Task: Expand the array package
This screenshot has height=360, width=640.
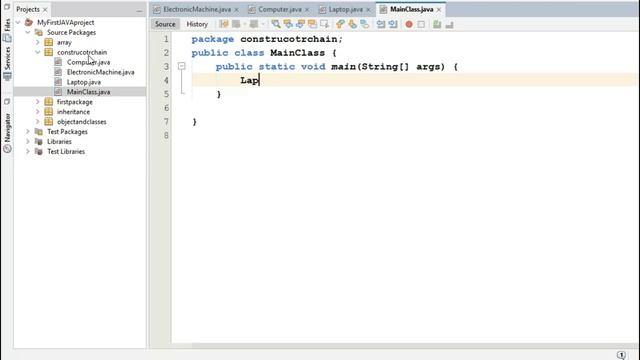Action: coord(38,42)
